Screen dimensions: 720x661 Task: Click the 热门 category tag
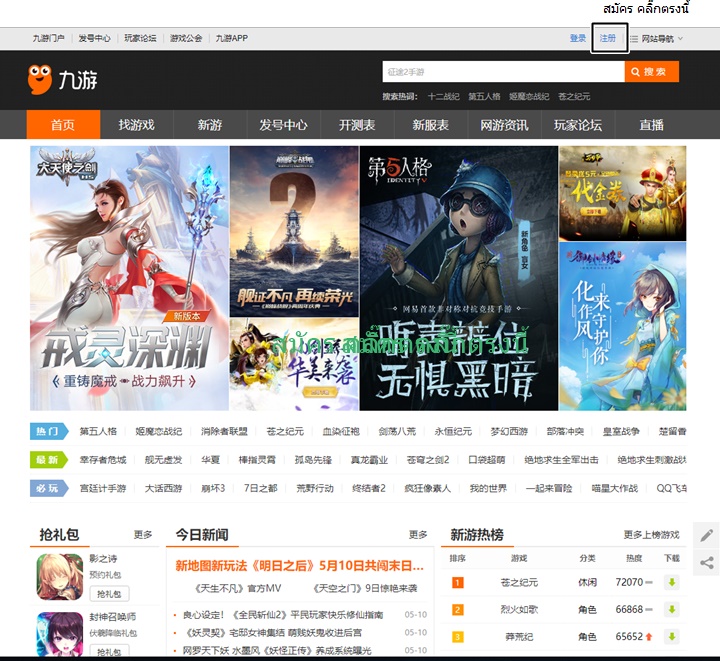(x=49, y=431)
